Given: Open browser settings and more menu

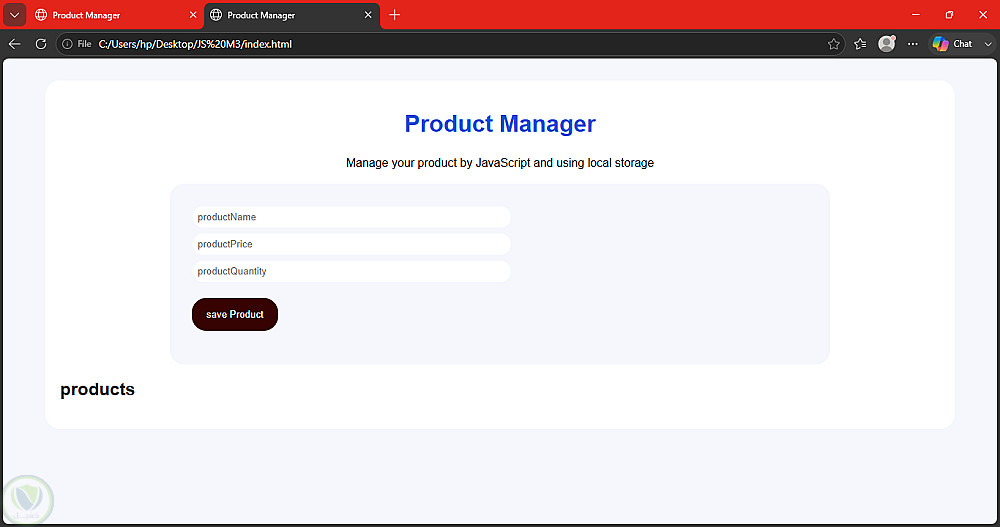Looking at the screenshot, I should point(913,44).
